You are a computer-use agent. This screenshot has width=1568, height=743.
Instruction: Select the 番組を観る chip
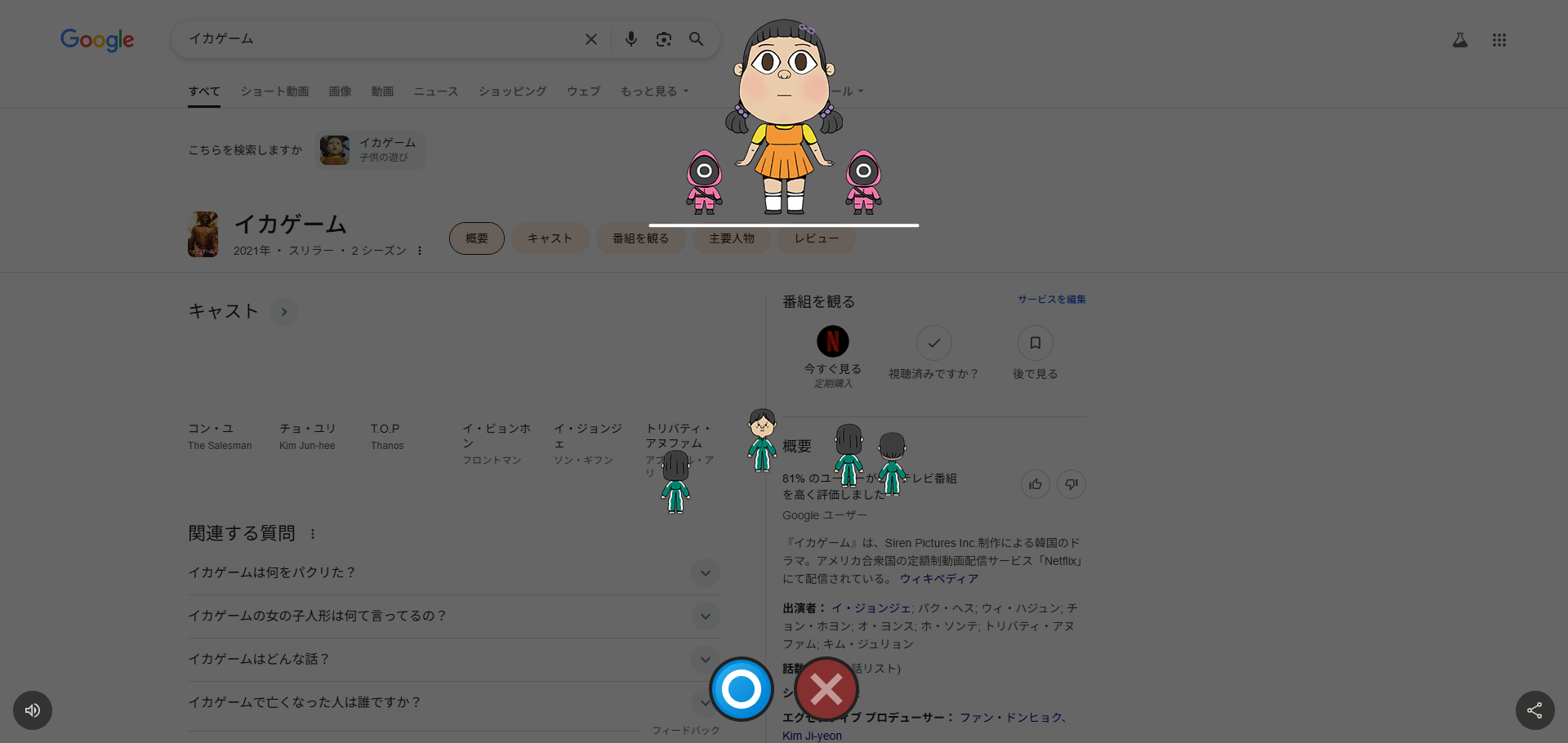pos(641,238)
